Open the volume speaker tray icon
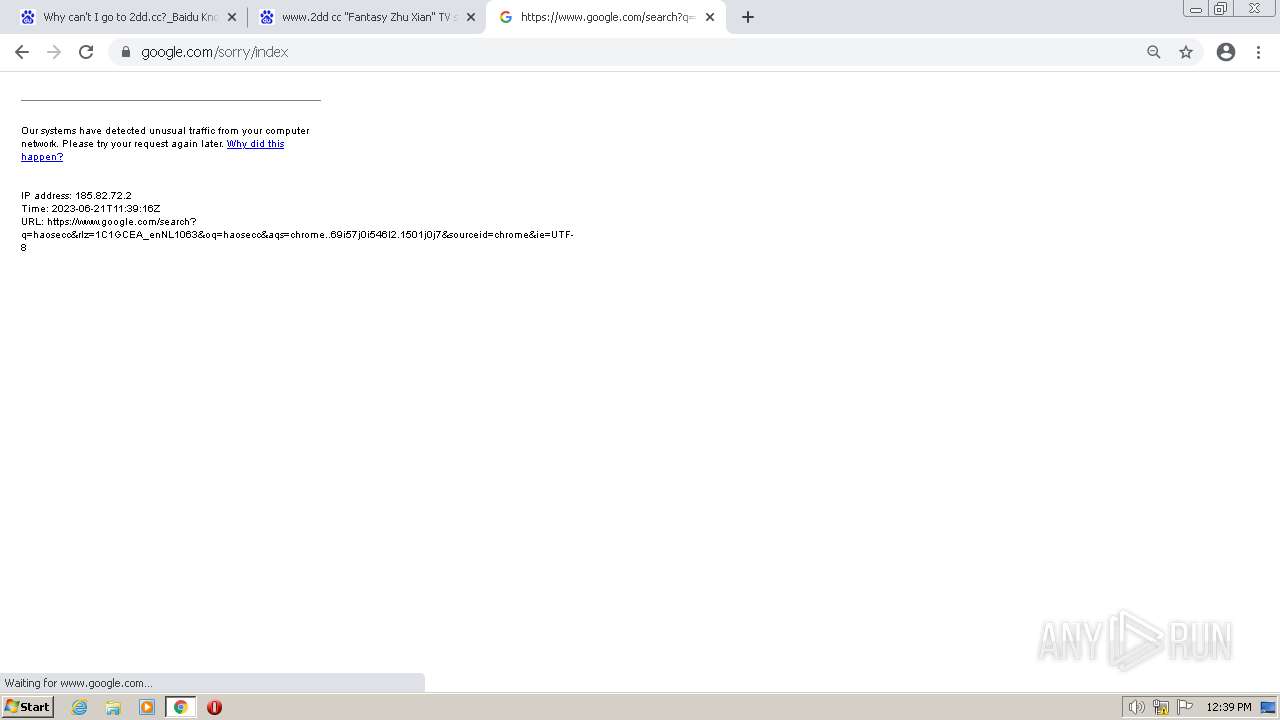 (x=1136, y=707)
